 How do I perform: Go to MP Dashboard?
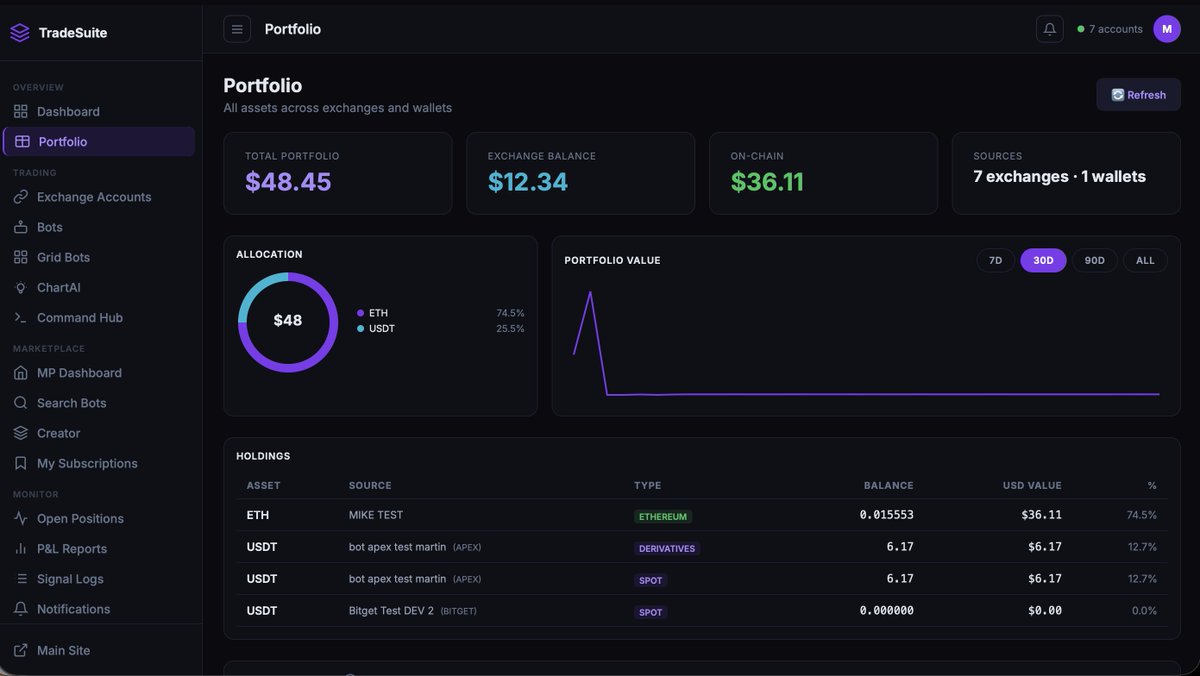coord(99,373)
